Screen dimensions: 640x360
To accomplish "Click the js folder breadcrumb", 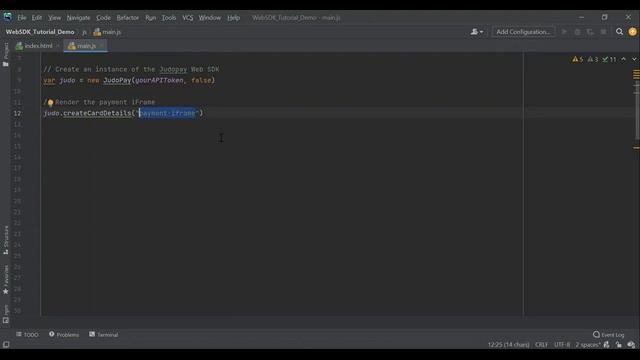I will tap(84, 32).
